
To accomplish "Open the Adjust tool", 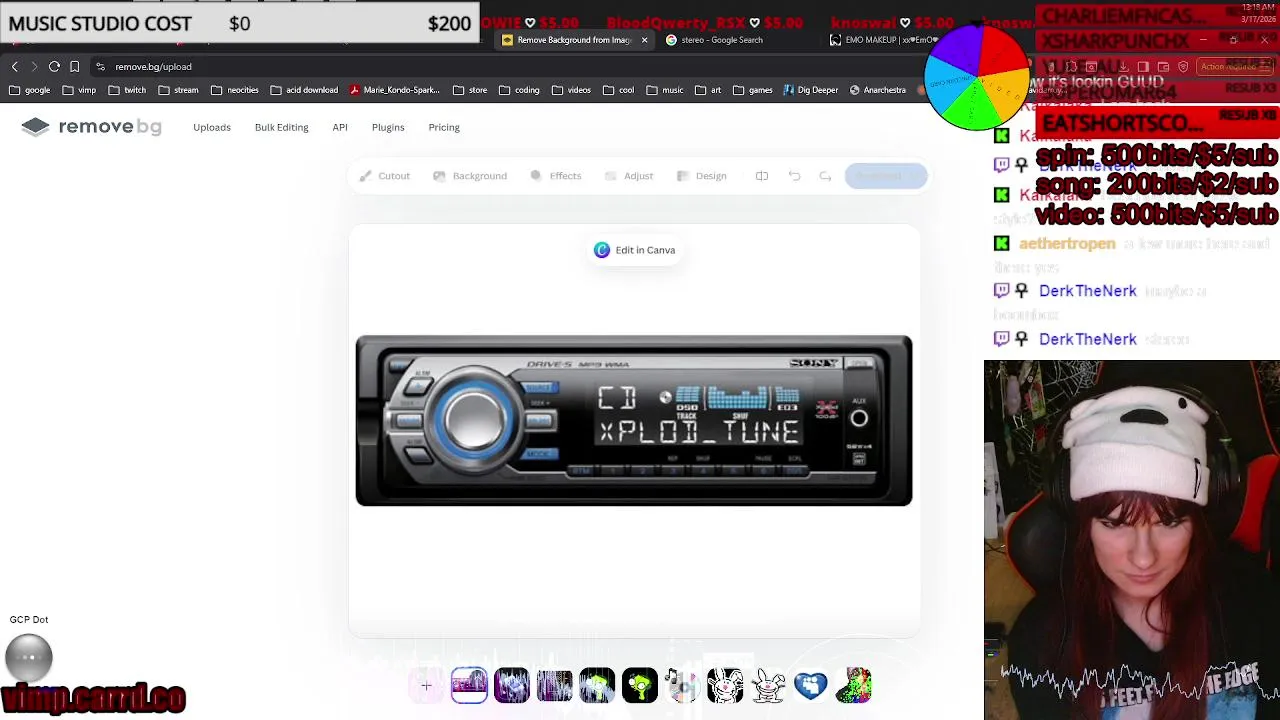I will pyautogui.click(x=629, y=176).
